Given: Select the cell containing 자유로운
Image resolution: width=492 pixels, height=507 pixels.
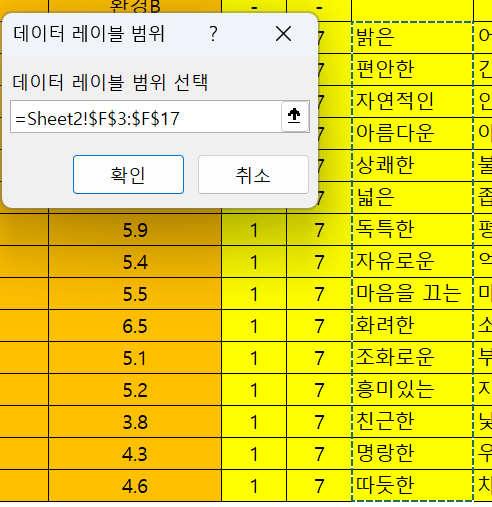Looking at the screenshot, I should pyautogui.click(x=412, y=261).
